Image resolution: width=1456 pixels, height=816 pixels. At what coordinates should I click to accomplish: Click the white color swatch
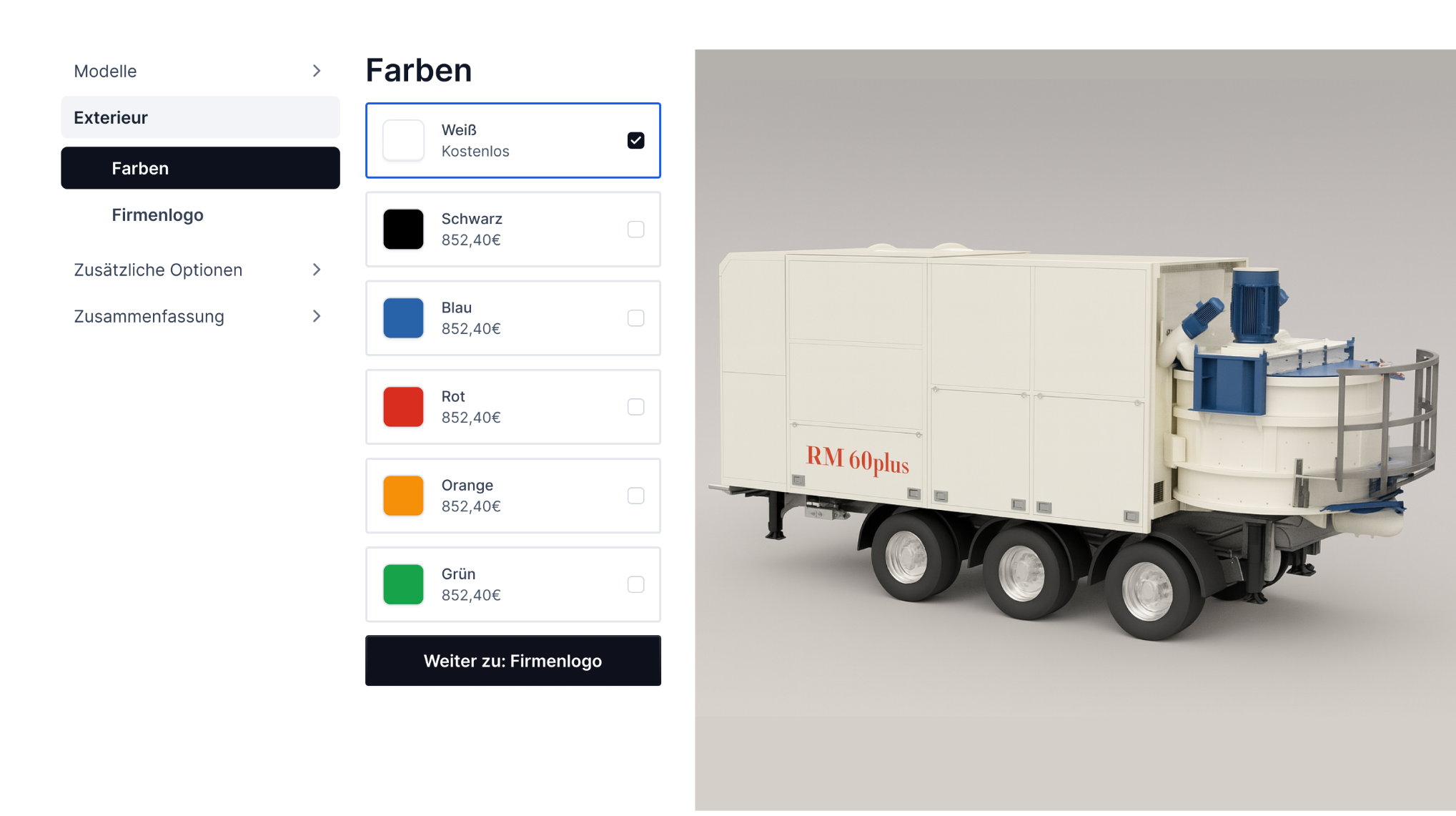tap(403, 140)
